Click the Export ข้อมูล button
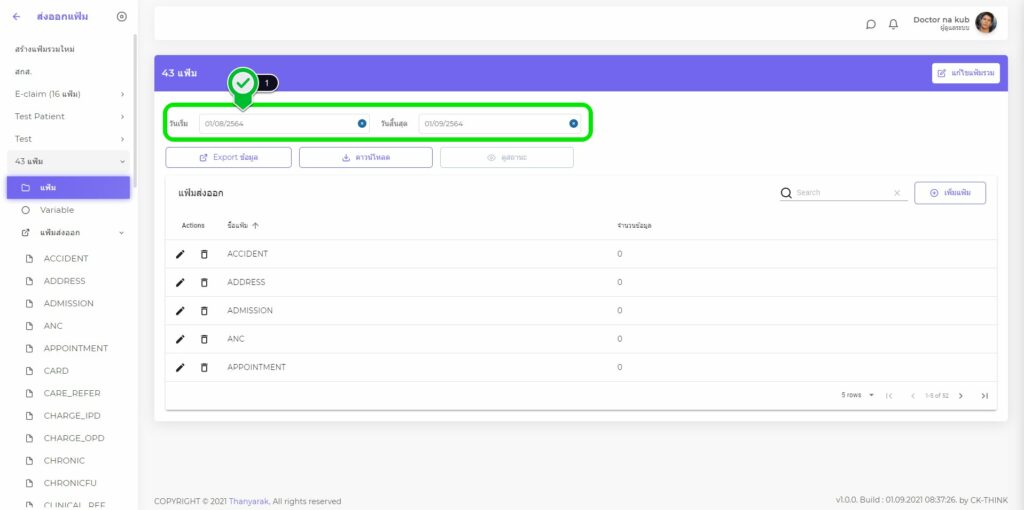This screenshot has height=510, width=1024. tap(228, 157)
